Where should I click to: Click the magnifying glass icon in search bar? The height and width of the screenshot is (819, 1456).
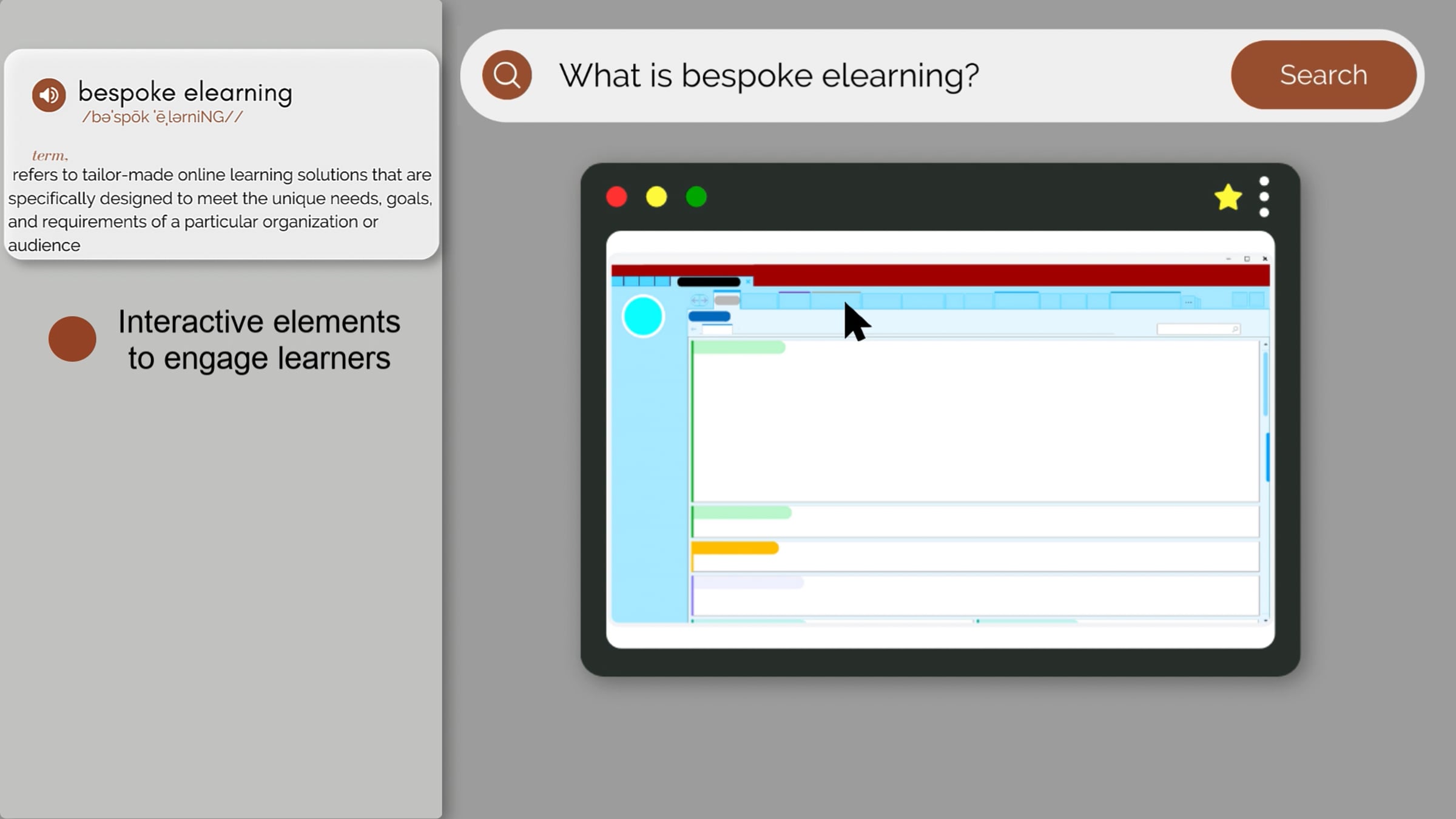[x=507, y=75]
